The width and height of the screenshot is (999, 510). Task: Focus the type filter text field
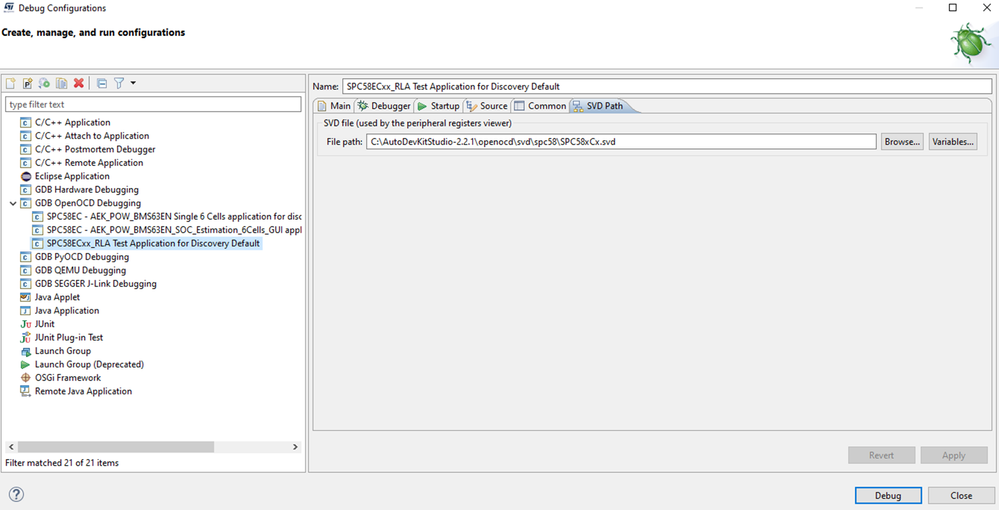pos(153,104)
